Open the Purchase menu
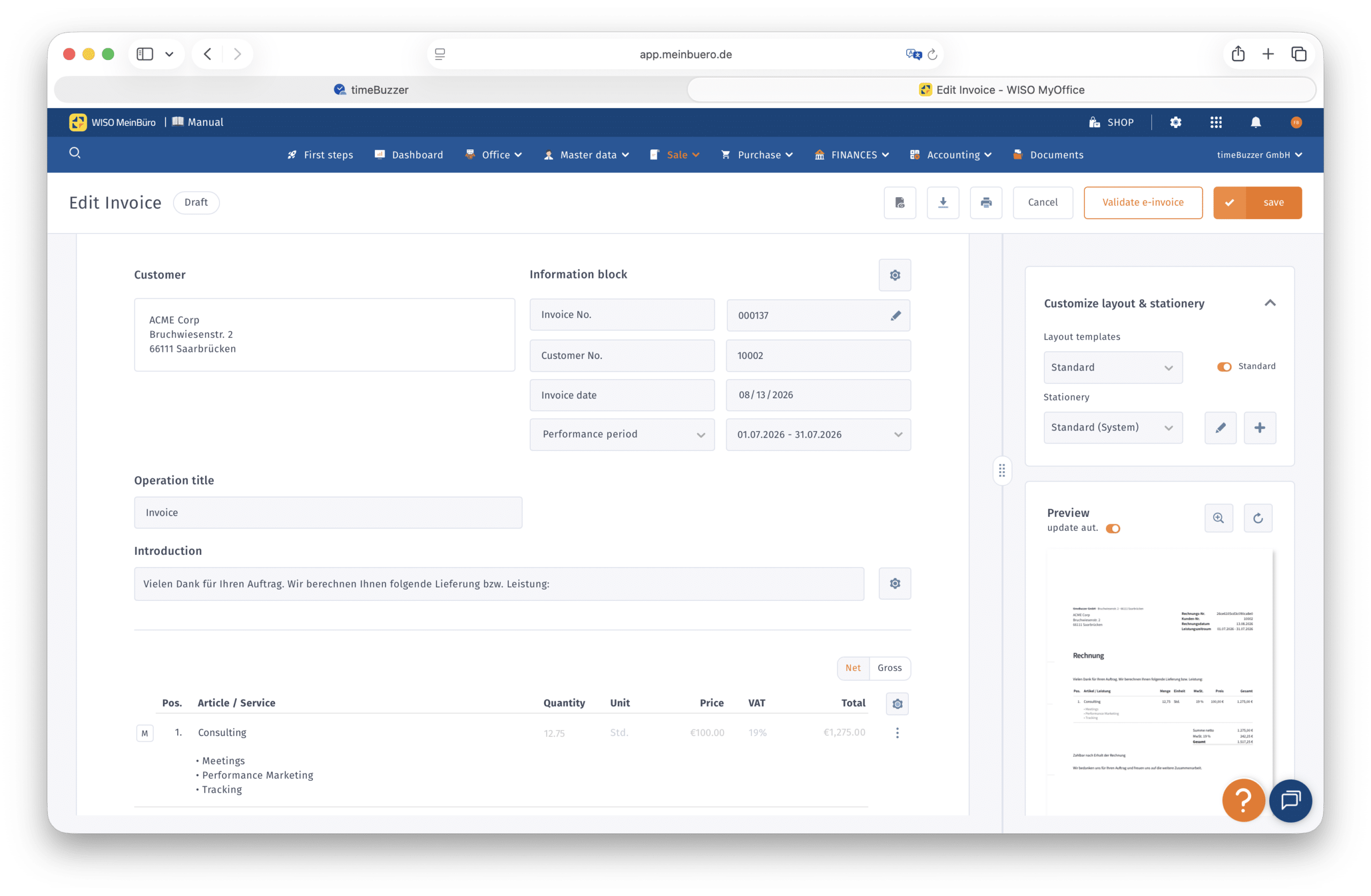Screen dimensions: 1371x896 click(757, 154)
